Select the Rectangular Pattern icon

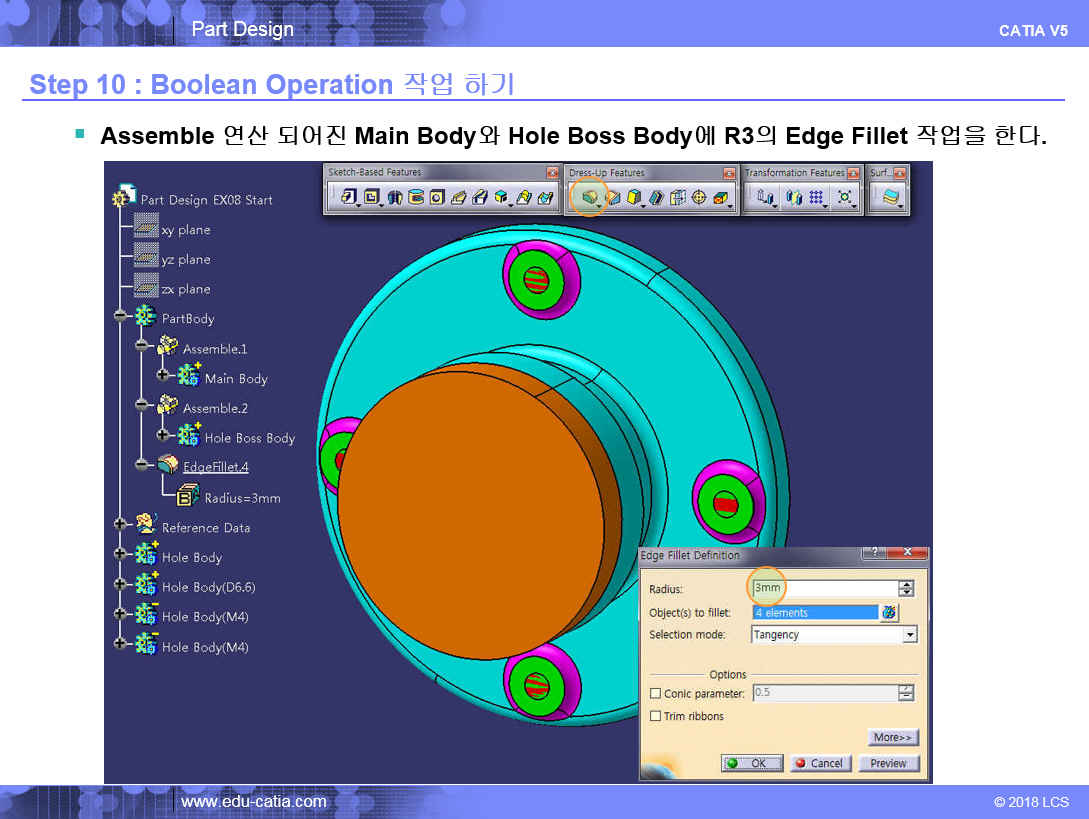(x=816, y=198)
